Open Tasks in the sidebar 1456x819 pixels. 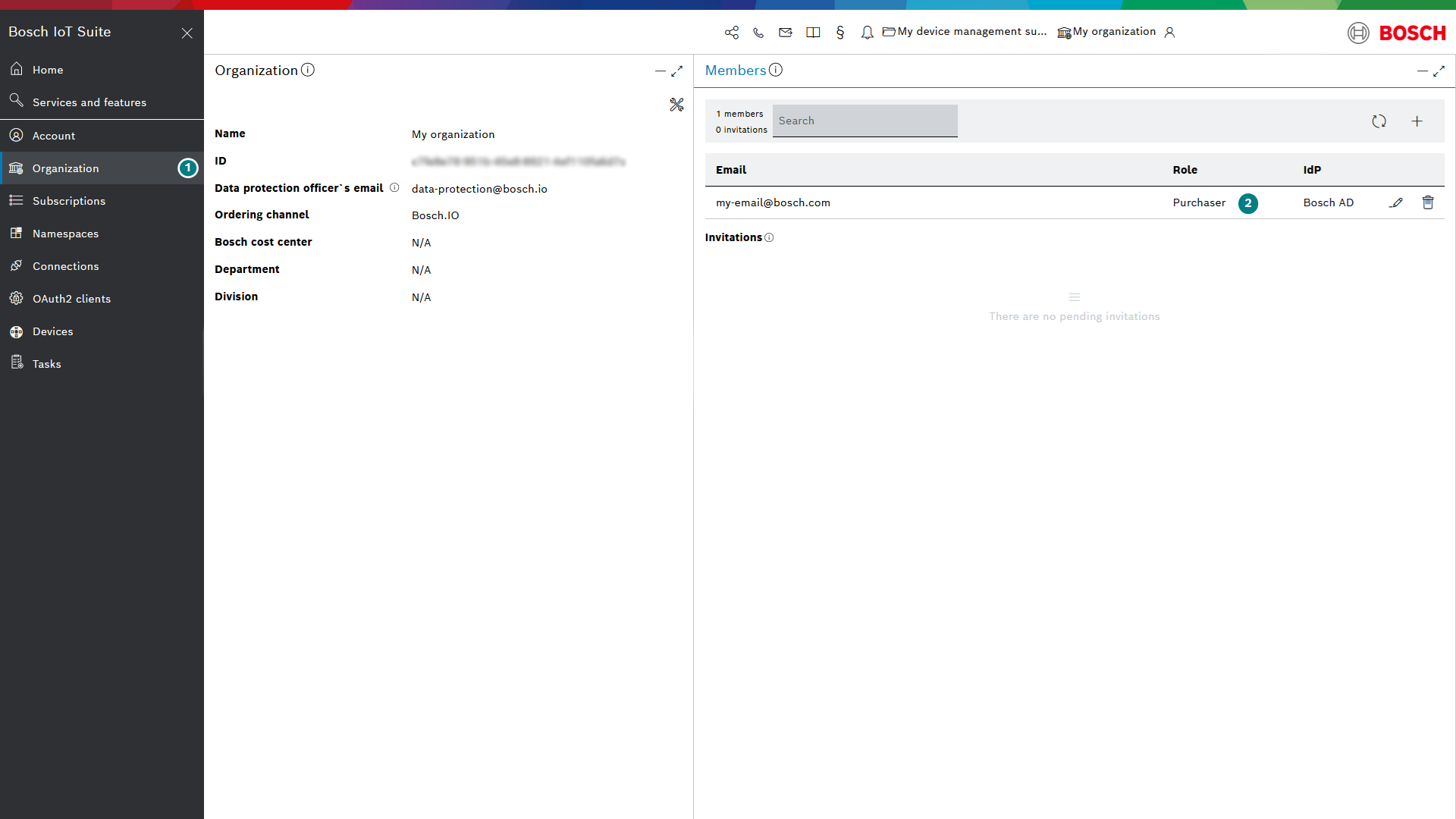(102, 364)
